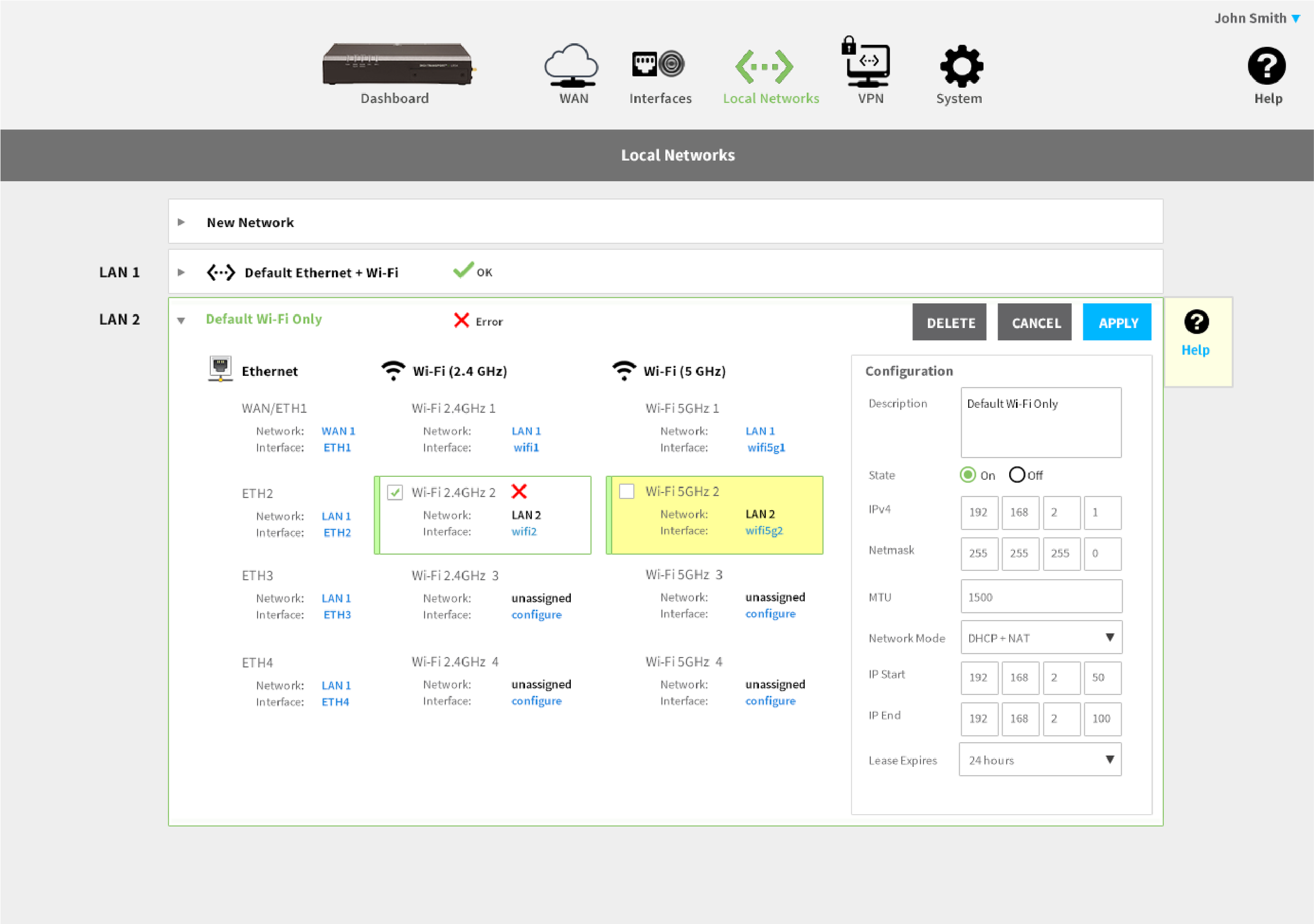1314x924 pixels.
Task: Click the MTU input field
Action: click(x=1041, y=596)
